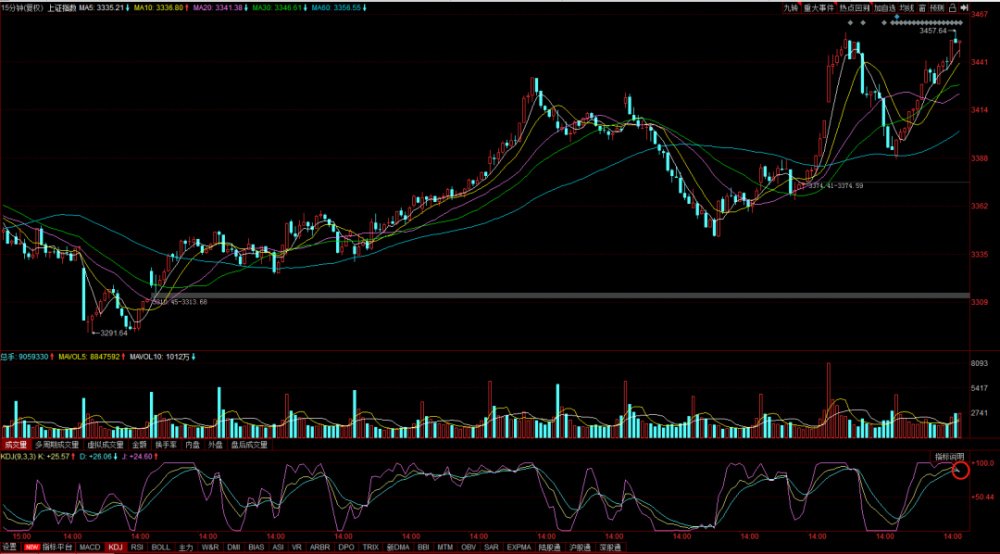Select the 成交量 volume tab
The image size is (1000, 554).
[x=16, y=444]
